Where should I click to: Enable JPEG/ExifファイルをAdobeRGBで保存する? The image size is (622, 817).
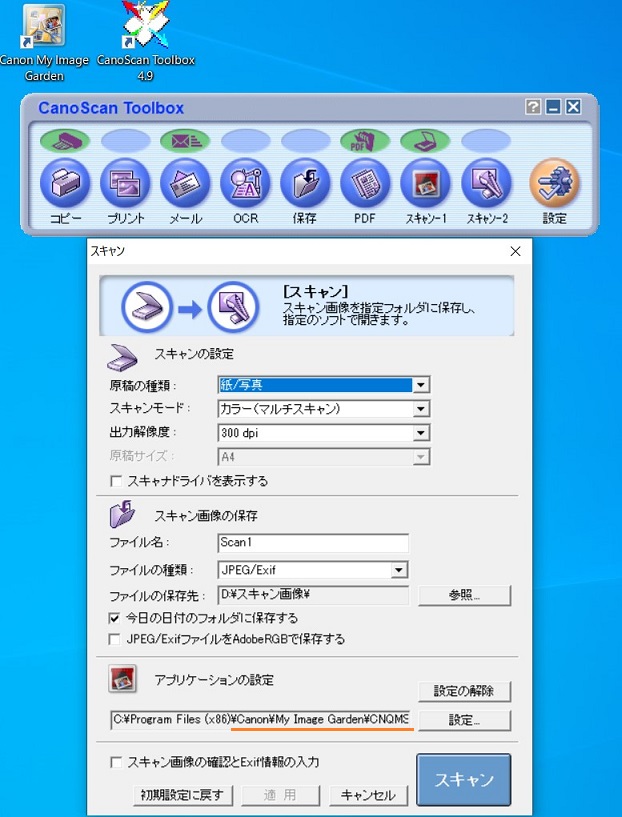pyautogui.click(x=114, y=639)
